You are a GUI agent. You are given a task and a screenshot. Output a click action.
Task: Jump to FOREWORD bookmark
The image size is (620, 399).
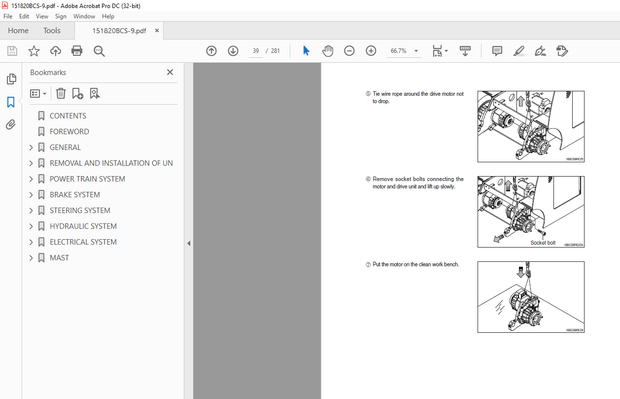[x=69, y=132]
